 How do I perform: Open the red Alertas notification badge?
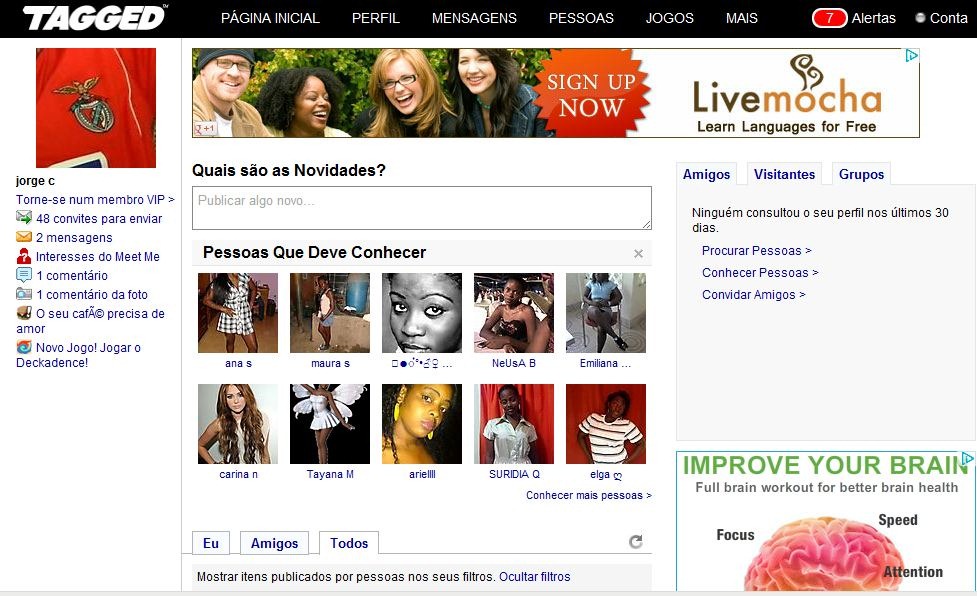coord(829,18)
